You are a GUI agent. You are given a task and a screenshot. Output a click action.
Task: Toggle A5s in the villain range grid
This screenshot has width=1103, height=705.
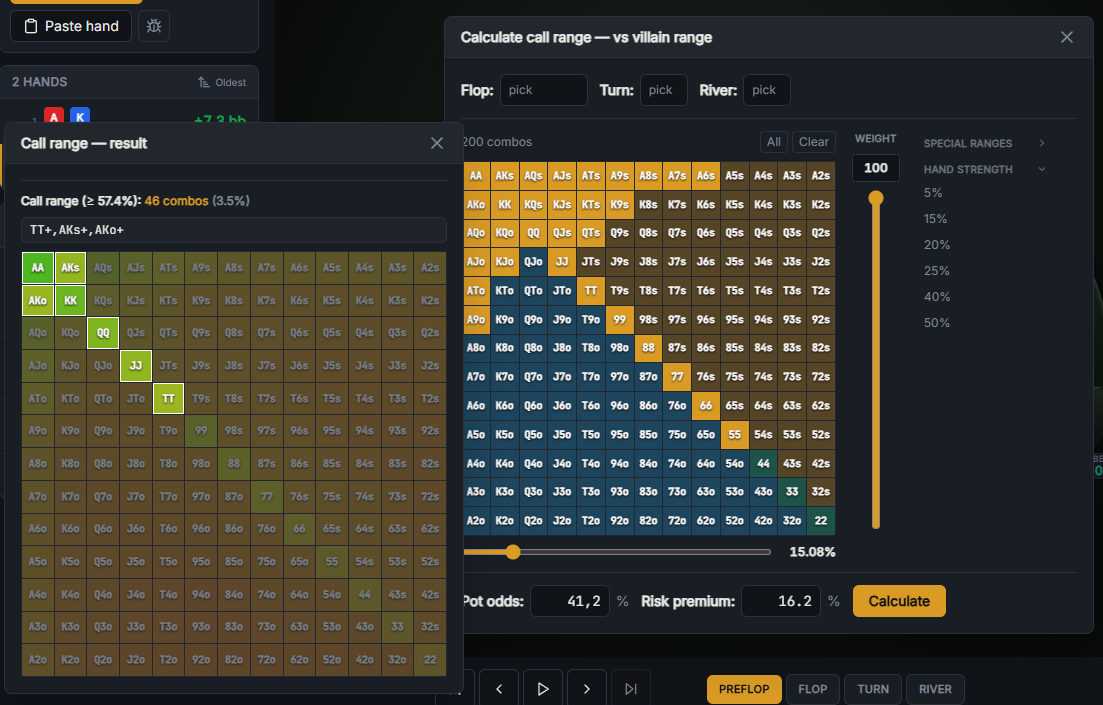(x=734, y=176)
